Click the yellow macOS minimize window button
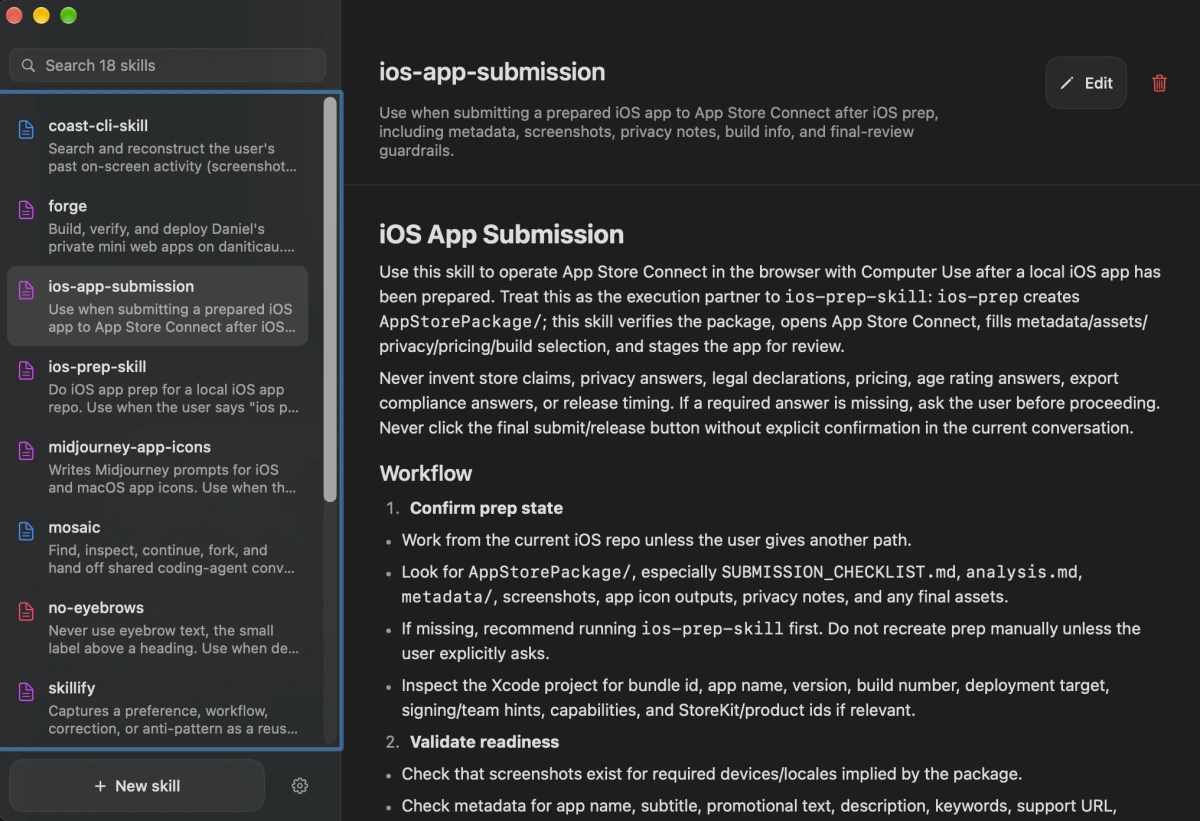The image size is (1200, 821). 41,15
